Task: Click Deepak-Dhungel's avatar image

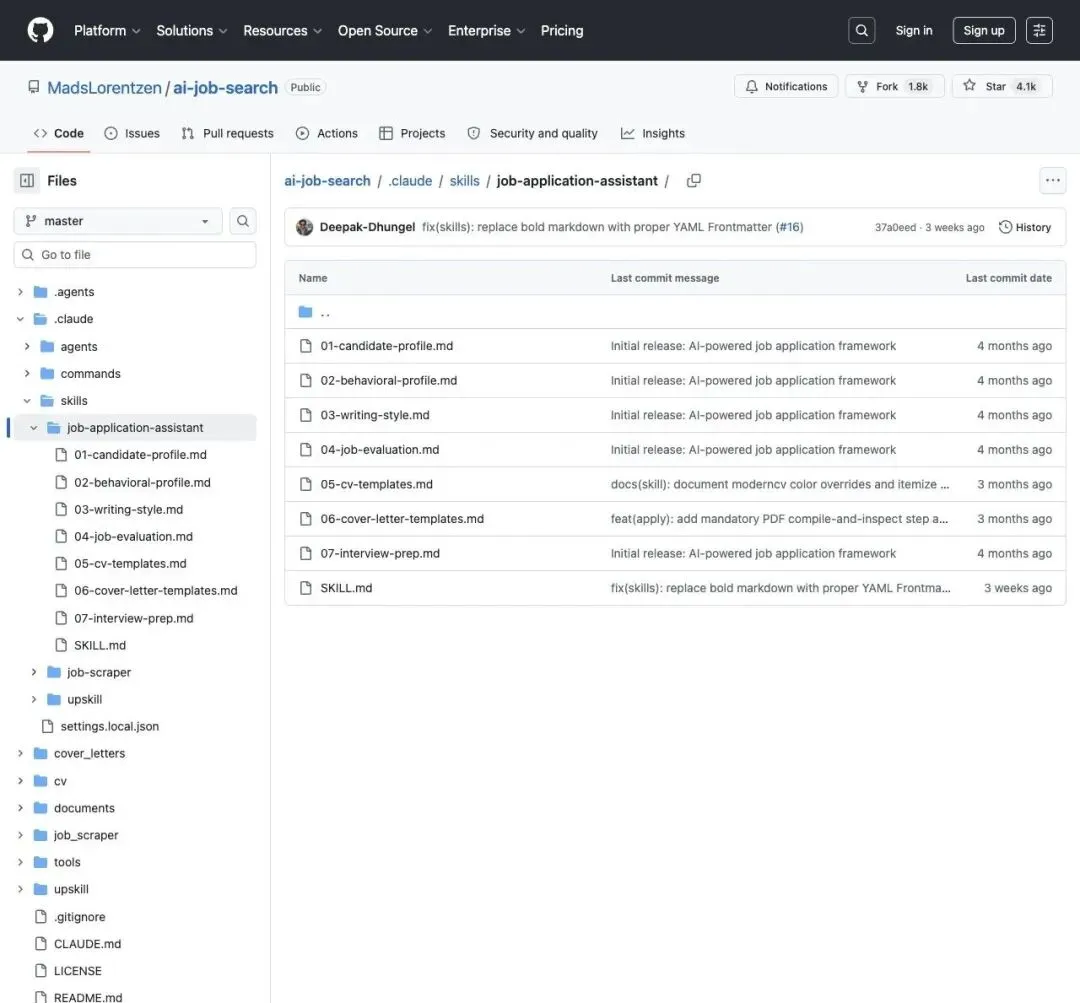Action: 304,227
